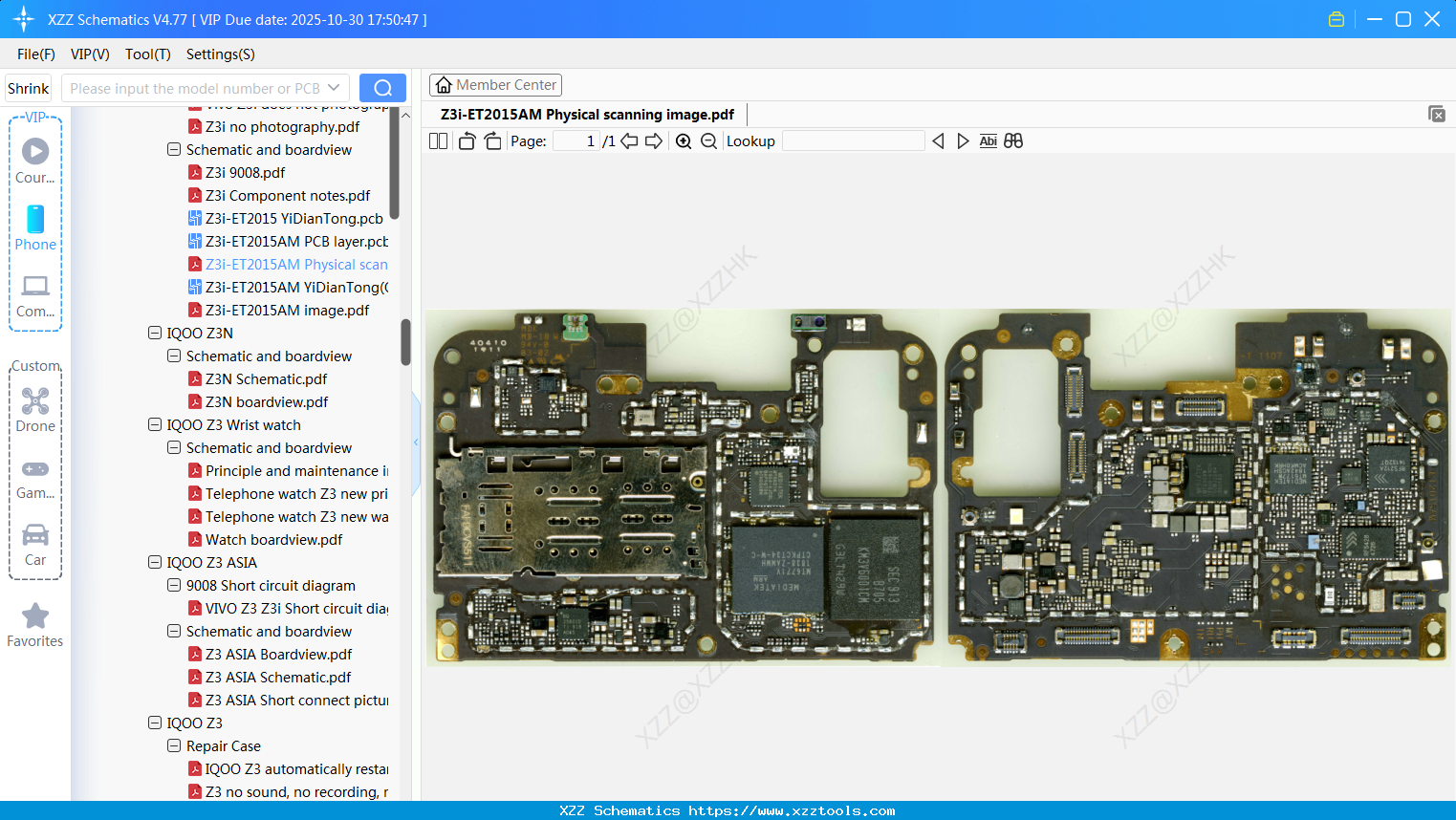This screenshot has height=820, width=1456.
Task: Open the Settings(S) menu
Action: [221, 54]
